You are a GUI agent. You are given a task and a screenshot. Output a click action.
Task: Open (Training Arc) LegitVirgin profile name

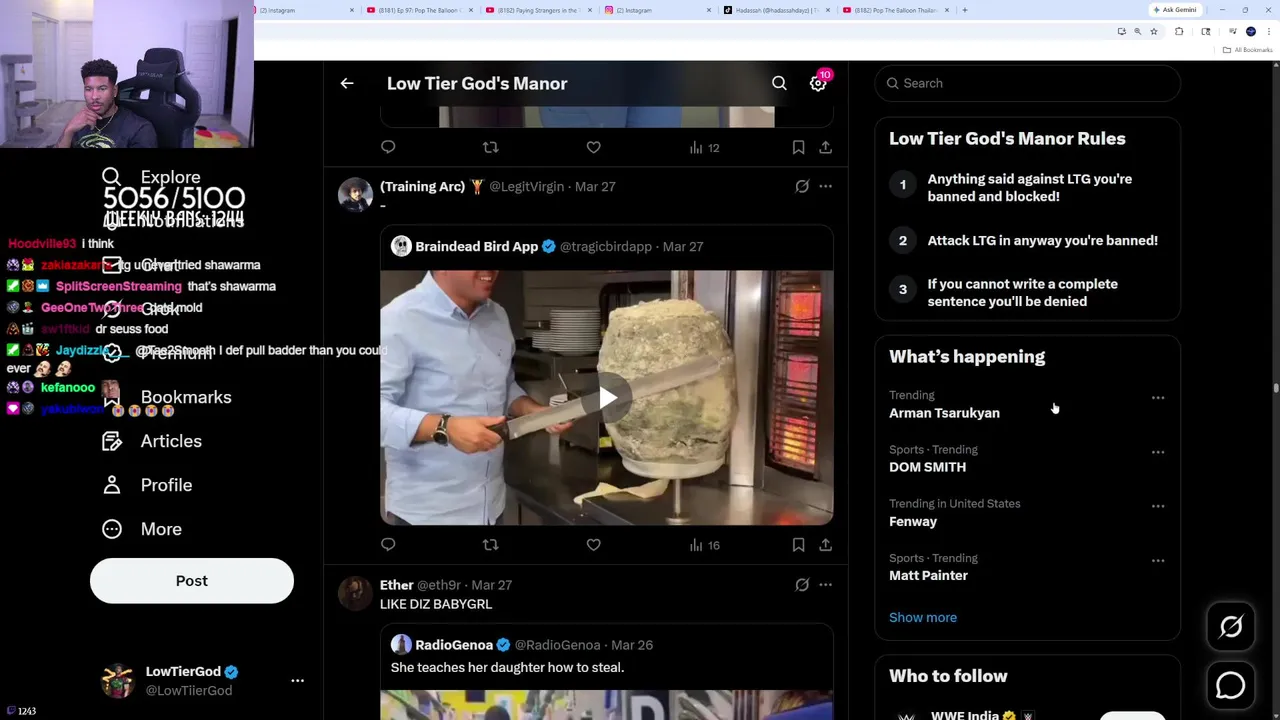coord(431,186)
